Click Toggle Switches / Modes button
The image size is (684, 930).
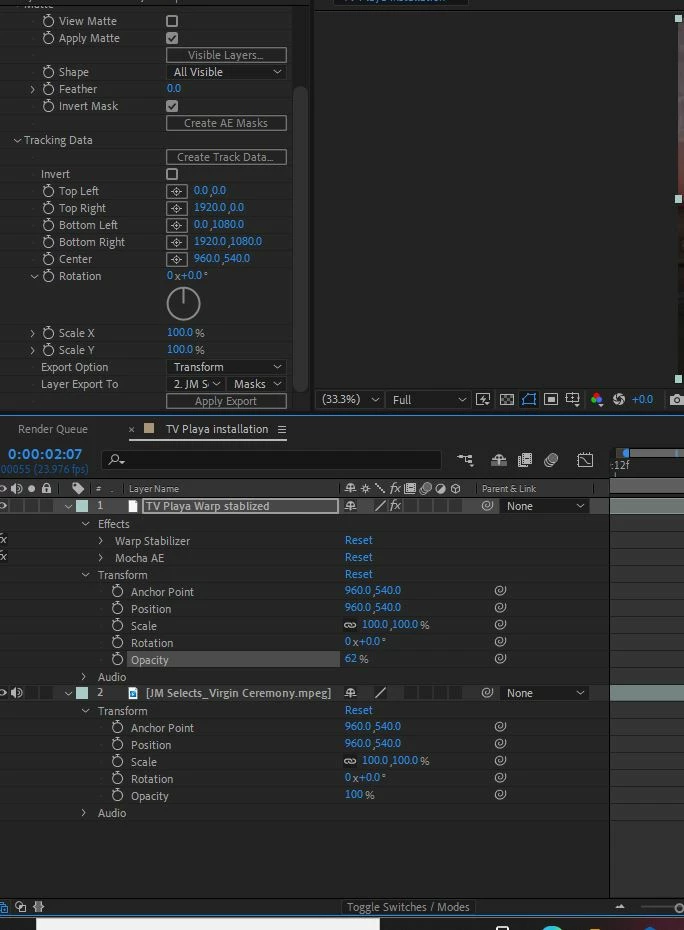[408, 907]
